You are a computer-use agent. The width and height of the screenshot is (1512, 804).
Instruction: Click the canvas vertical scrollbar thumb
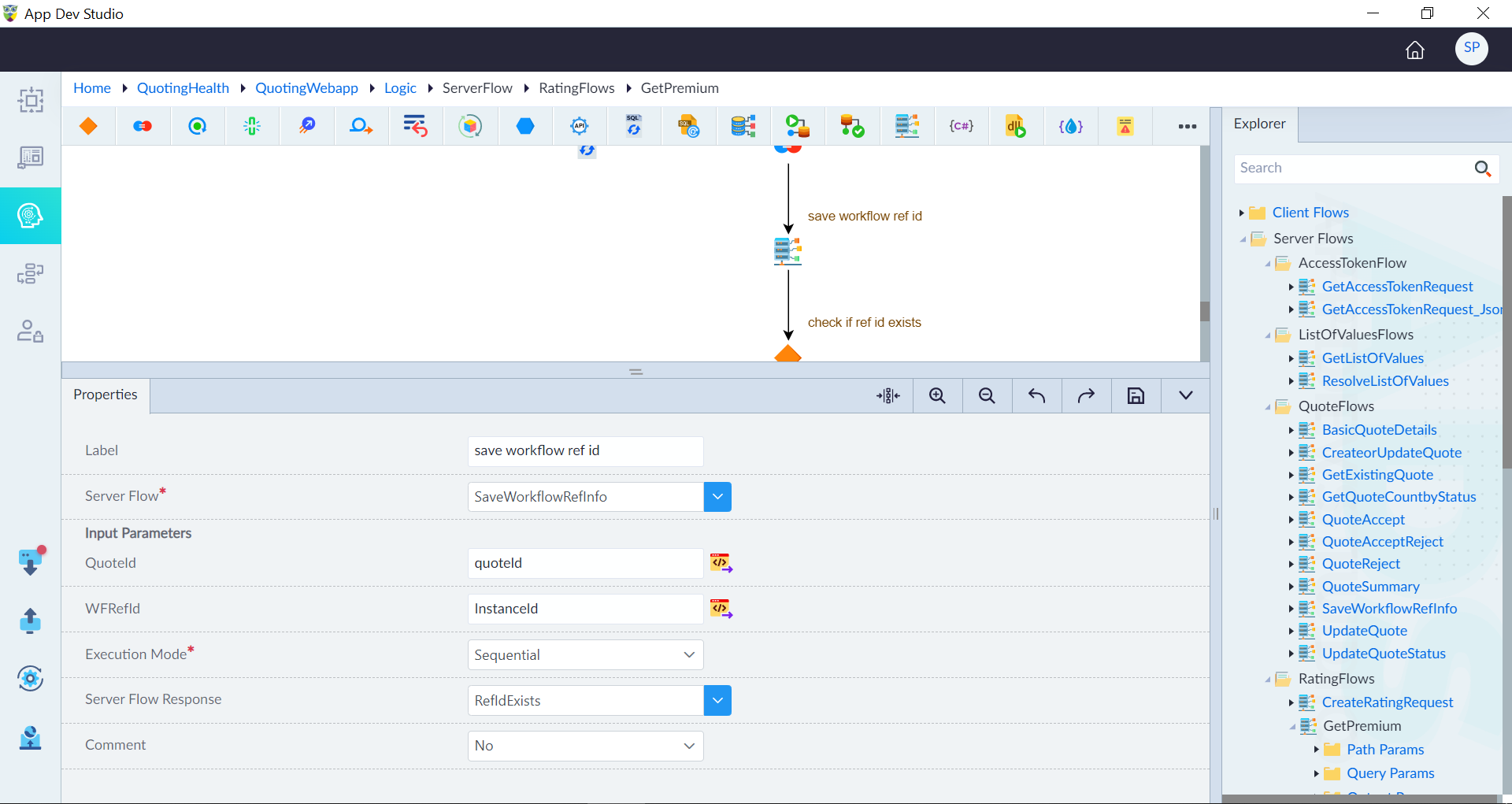(x=1204, y=311)
